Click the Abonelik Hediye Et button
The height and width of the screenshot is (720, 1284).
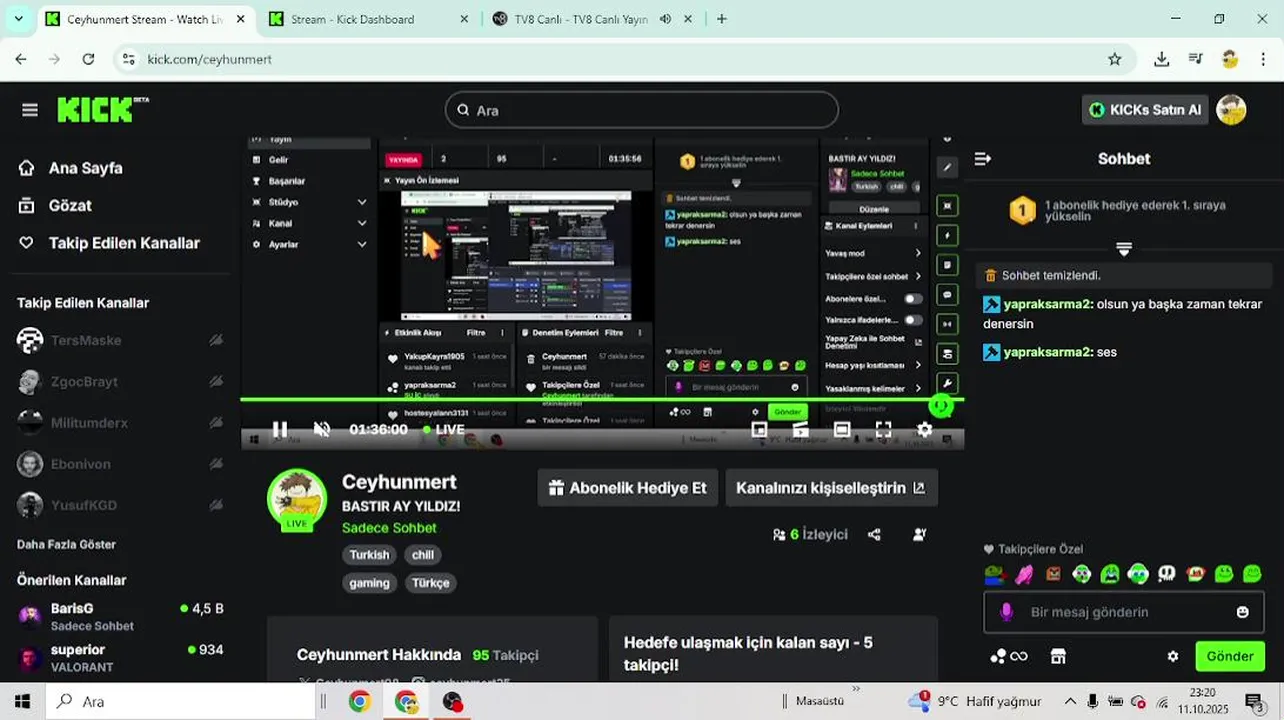tap(628, 488)
